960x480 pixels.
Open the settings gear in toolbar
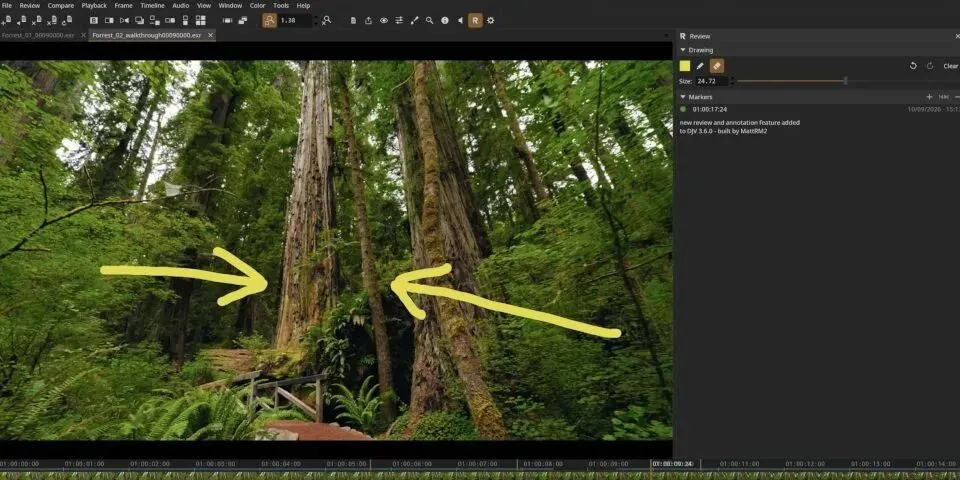pyautogui.click(x=490, y=20)
